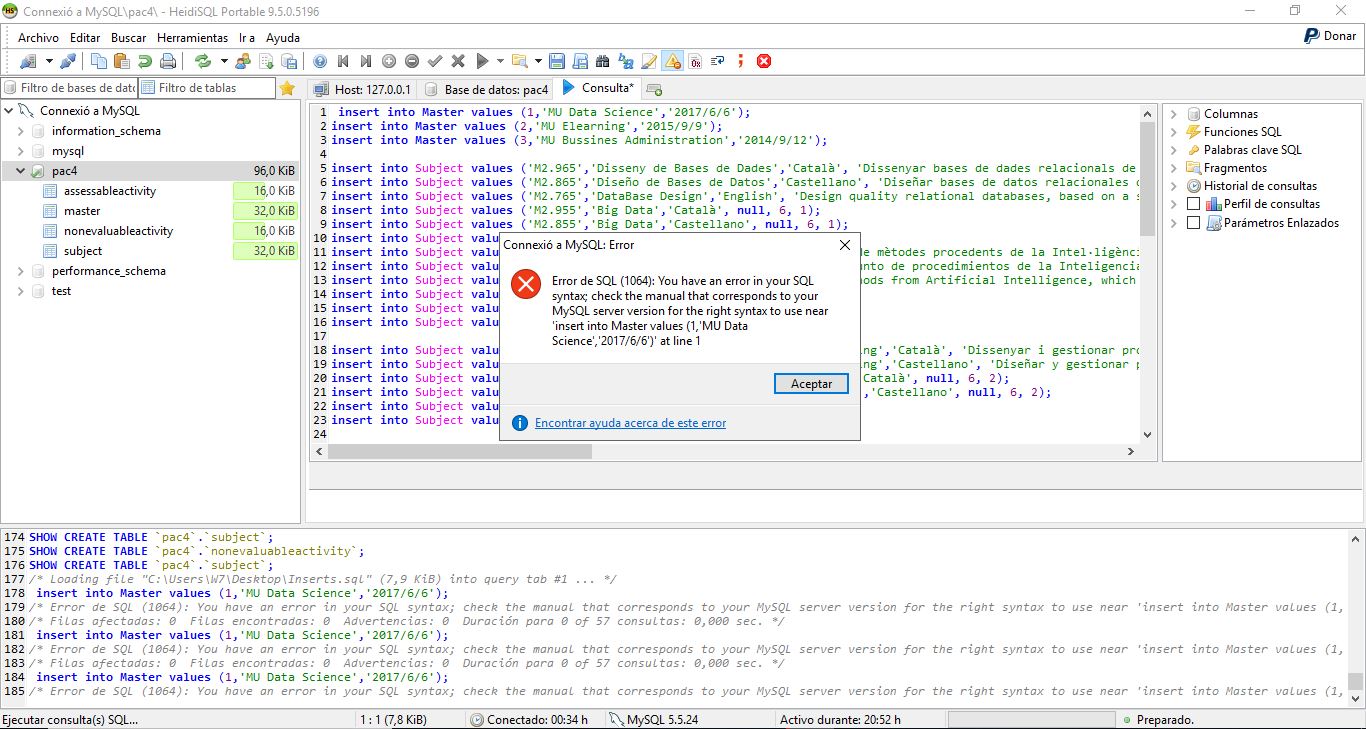This screenshot has width=1366, height=729.
Task: Click the grey cancel editing X icon
Action: coord(458,61)
